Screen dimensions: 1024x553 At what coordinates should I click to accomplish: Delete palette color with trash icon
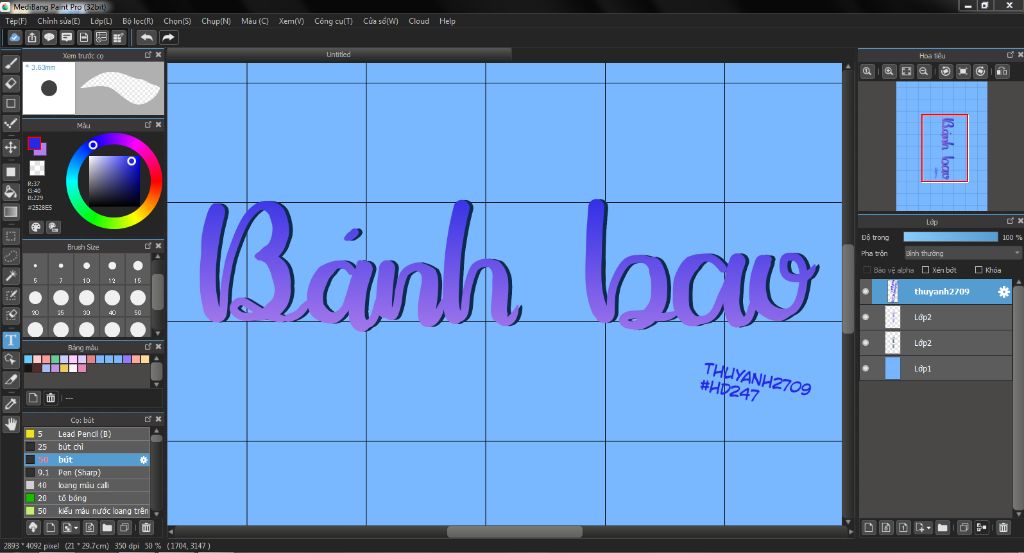point(50,398)
